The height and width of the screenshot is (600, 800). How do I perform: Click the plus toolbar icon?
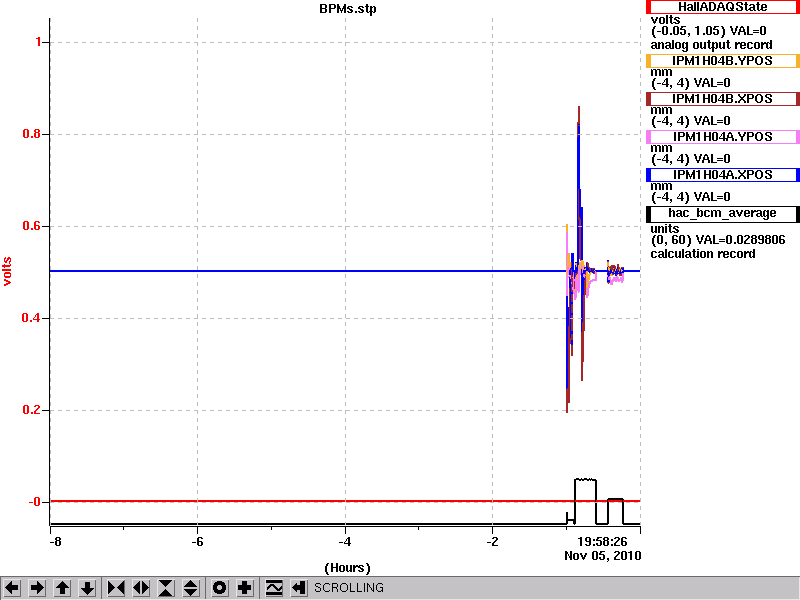pyautogui.click(x=244, y=588)
